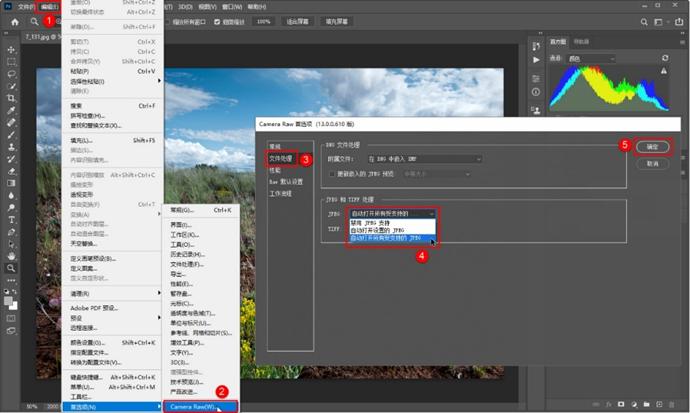Select Camera Raw(W) in preferences submenu
This screenshot has height=413, width=690.
tap(200, 406)
